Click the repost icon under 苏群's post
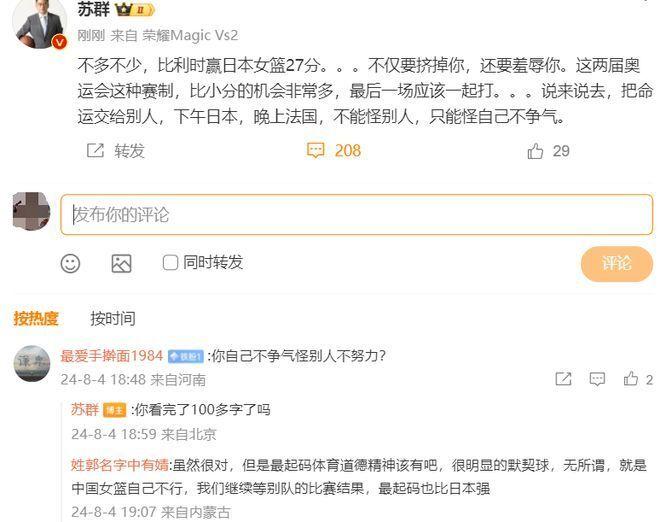This screenshot has height=522, width=660. pyautogui.click(x=95, y=150)
